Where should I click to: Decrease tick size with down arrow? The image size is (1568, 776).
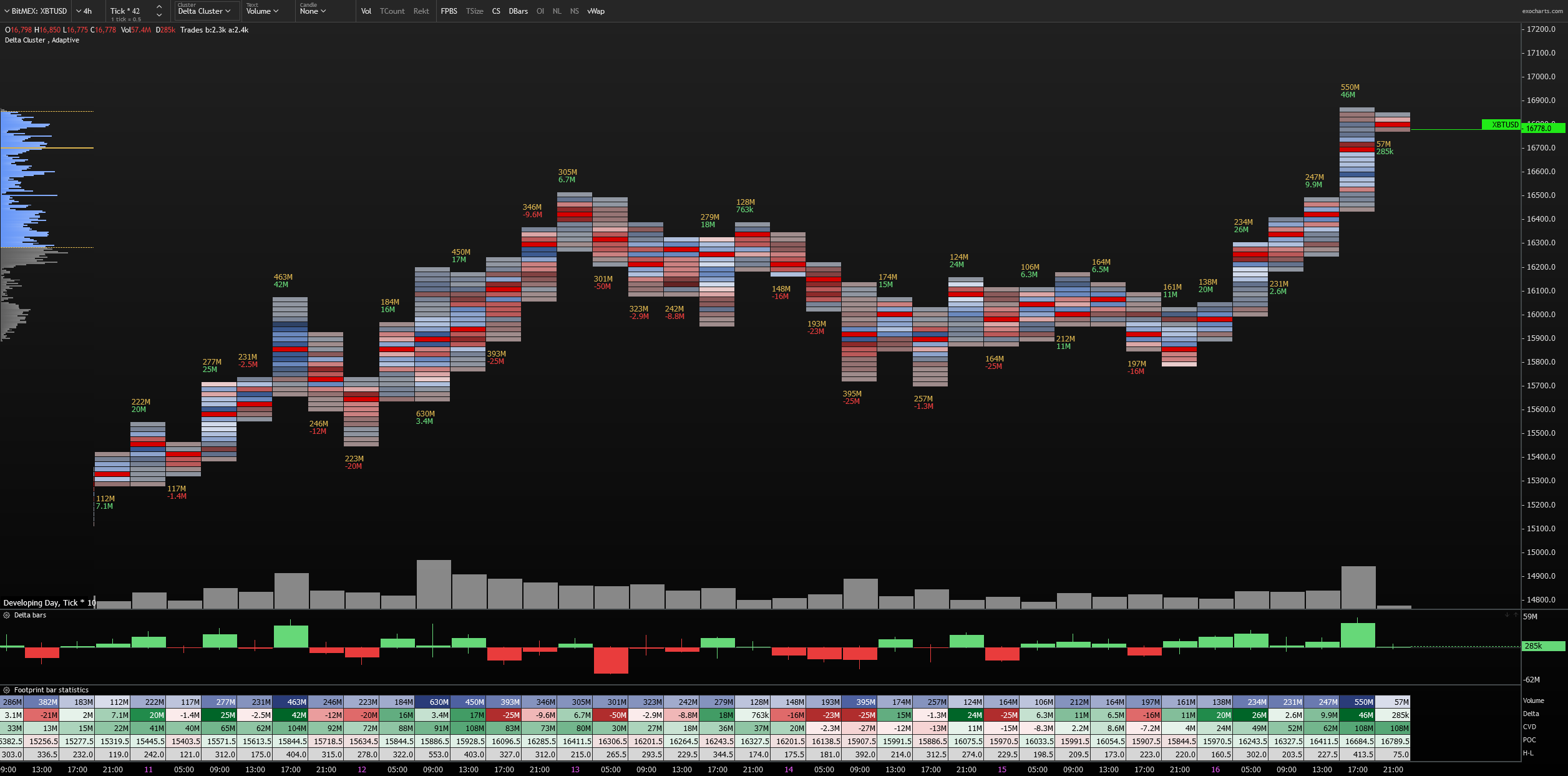159,15
